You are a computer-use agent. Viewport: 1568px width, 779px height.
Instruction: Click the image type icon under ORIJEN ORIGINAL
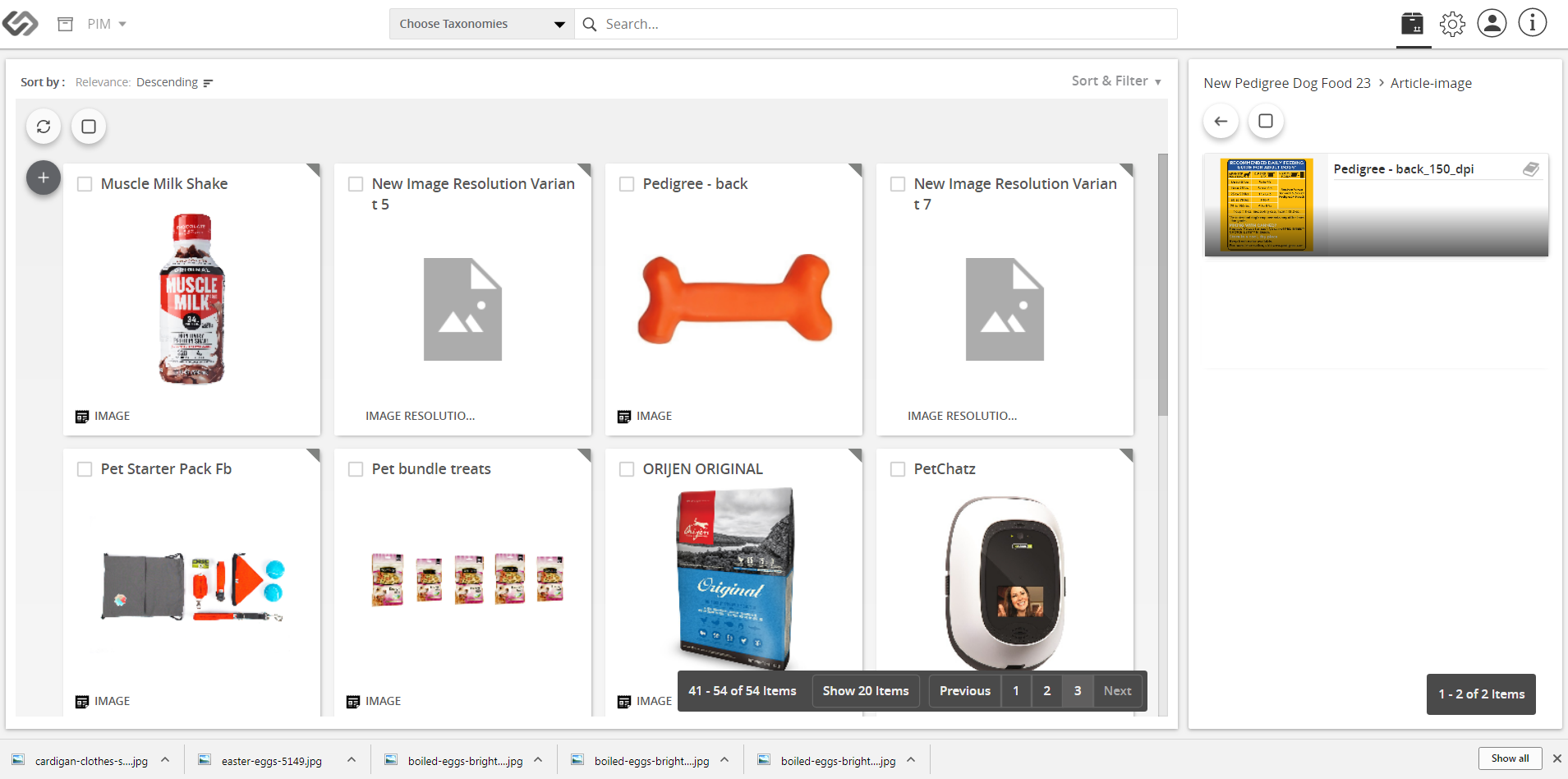624,702
